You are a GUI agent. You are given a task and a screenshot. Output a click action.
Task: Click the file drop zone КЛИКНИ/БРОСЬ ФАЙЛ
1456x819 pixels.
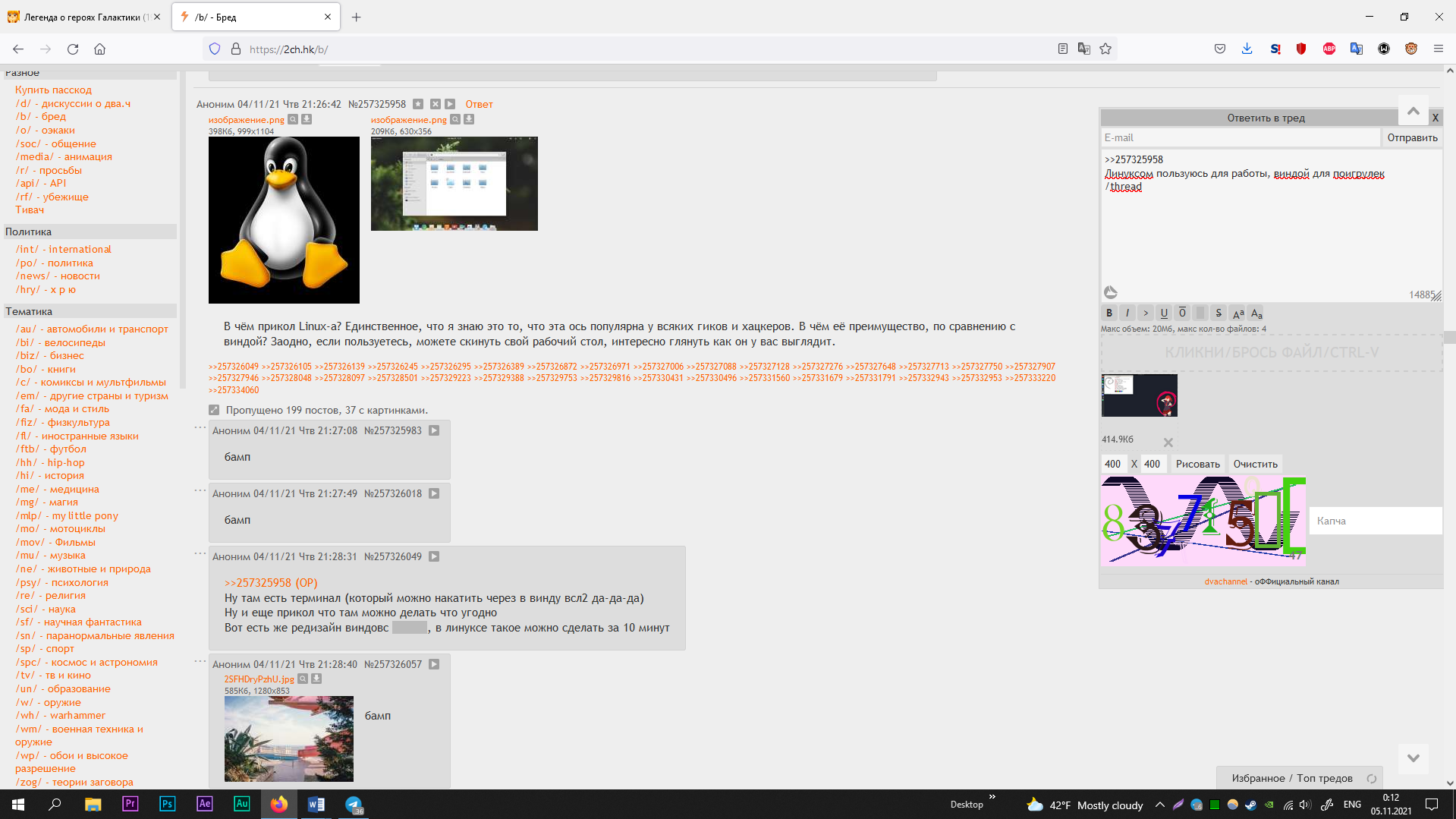click(1272, 352)
